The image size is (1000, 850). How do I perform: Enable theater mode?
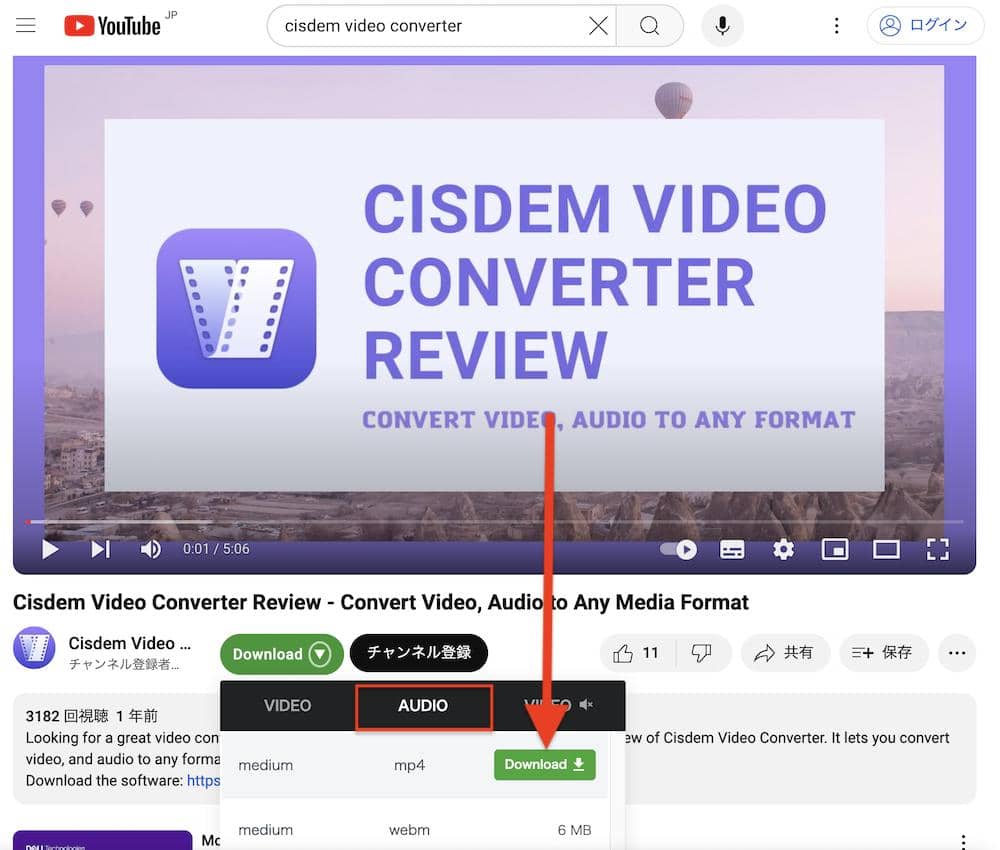point(886,550)
